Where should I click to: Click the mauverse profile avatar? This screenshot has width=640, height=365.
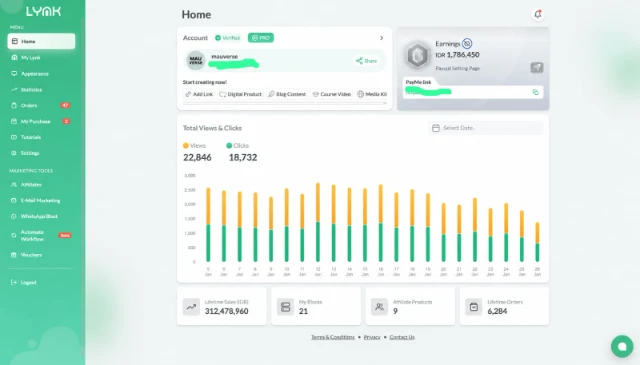pyautogui.click(x=196, y=60)
